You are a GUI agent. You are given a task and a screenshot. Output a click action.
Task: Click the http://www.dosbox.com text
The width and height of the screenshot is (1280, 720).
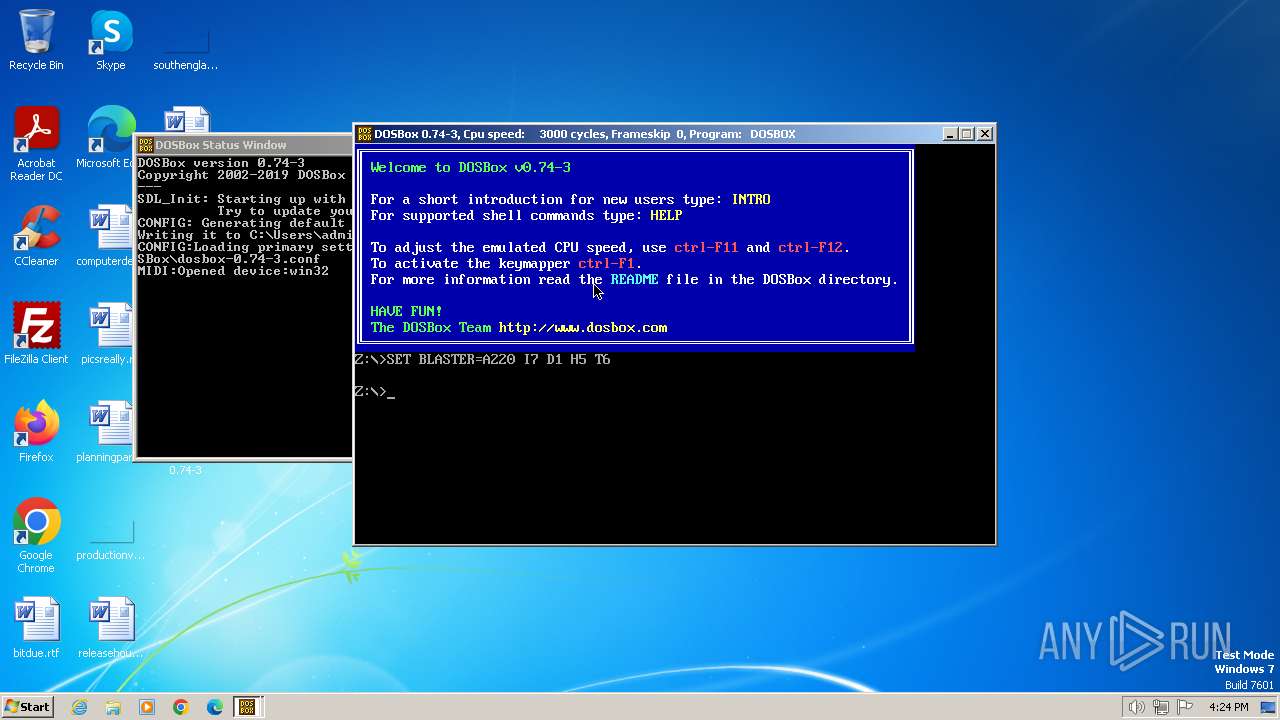[x=583, y=327]
